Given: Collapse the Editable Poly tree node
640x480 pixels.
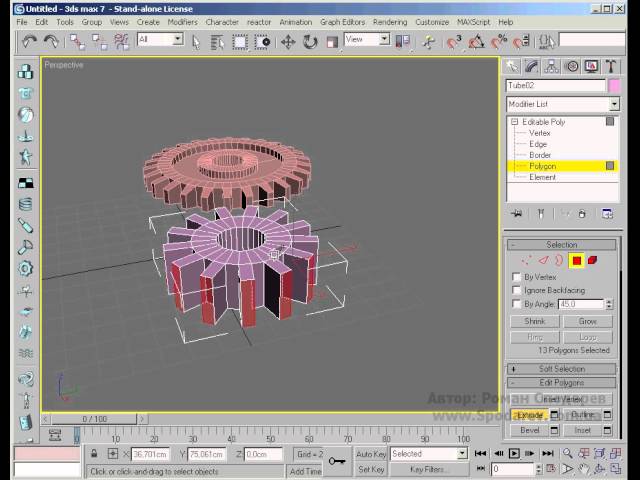Looking at the screenshot, I should tap(515, 122).
